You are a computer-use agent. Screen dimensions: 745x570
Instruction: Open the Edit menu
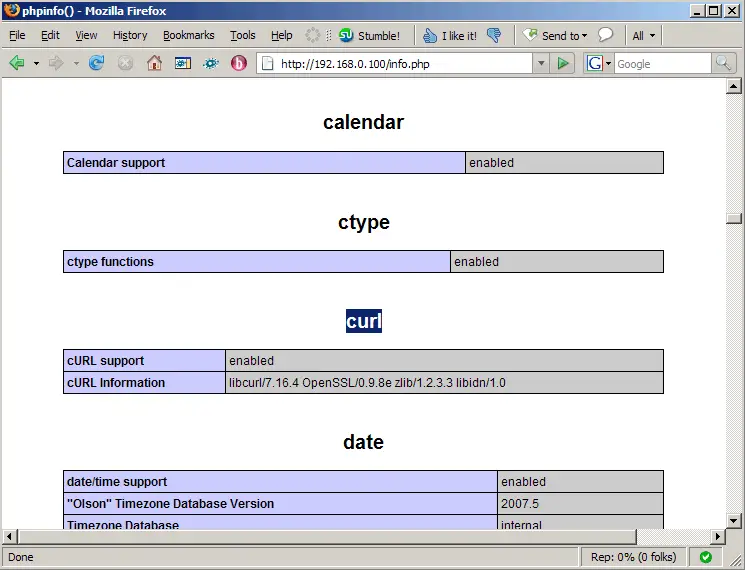50,35
